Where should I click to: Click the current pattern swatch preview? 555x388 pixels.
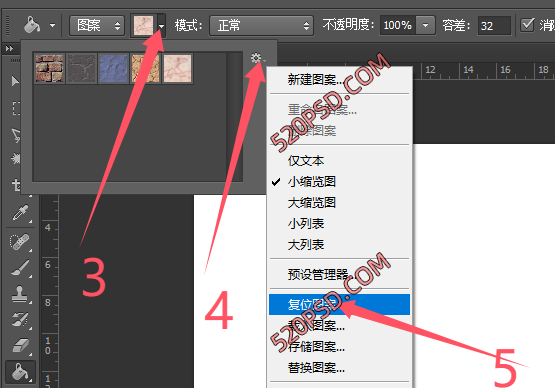point(144,25)
